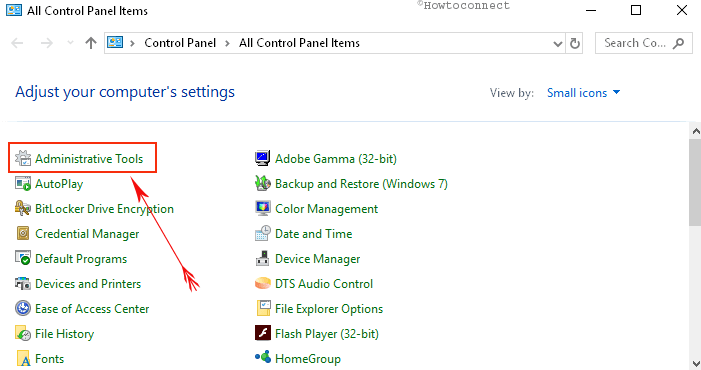Open the Devices and Printers icon
Image resolution: width=701 pixels, height=370 pixels.
23,284
